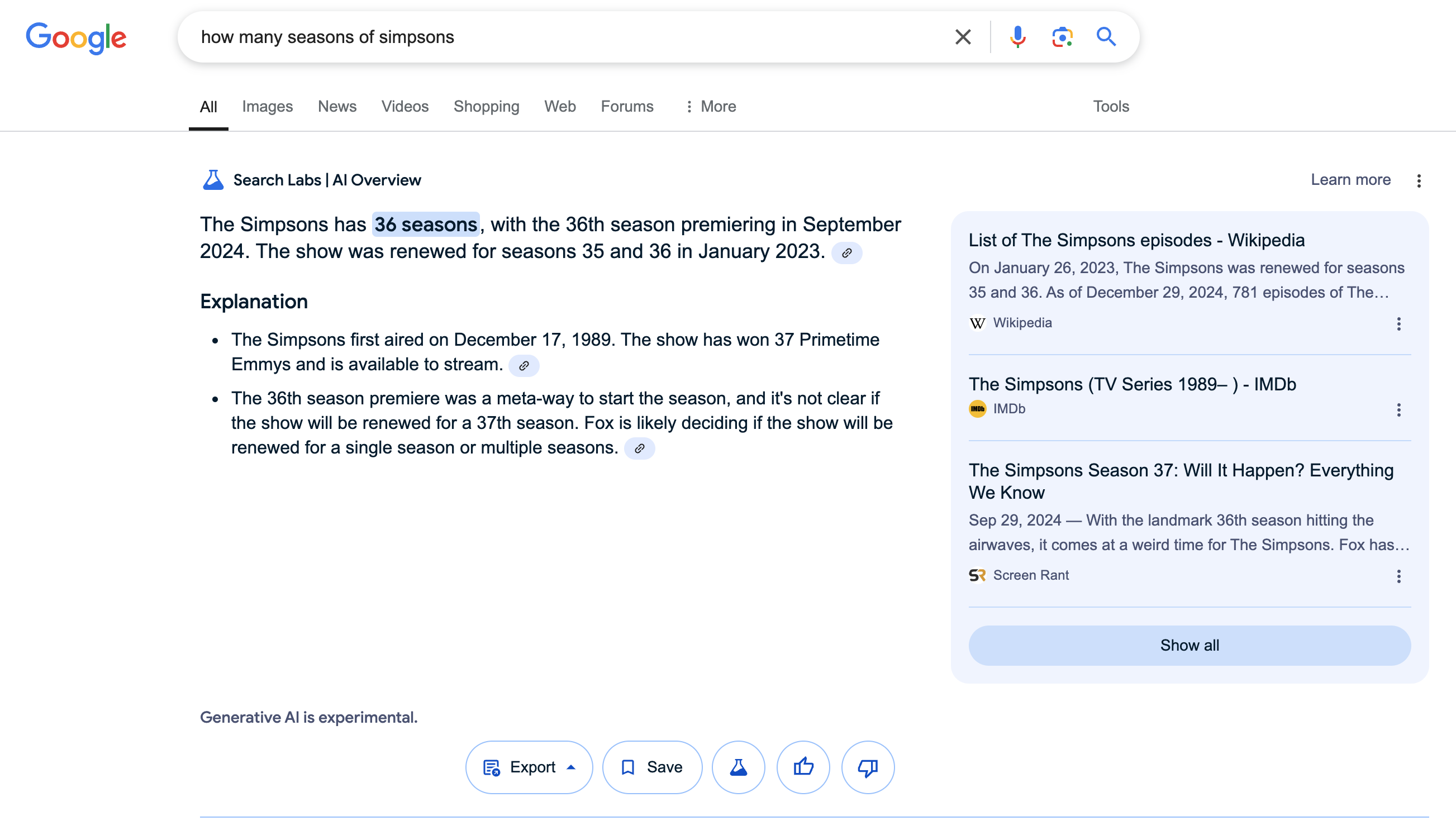The width and height of the screenshot is (1456, 821).
Task: Click Show all sources button
Action: tap(1189, 645)
